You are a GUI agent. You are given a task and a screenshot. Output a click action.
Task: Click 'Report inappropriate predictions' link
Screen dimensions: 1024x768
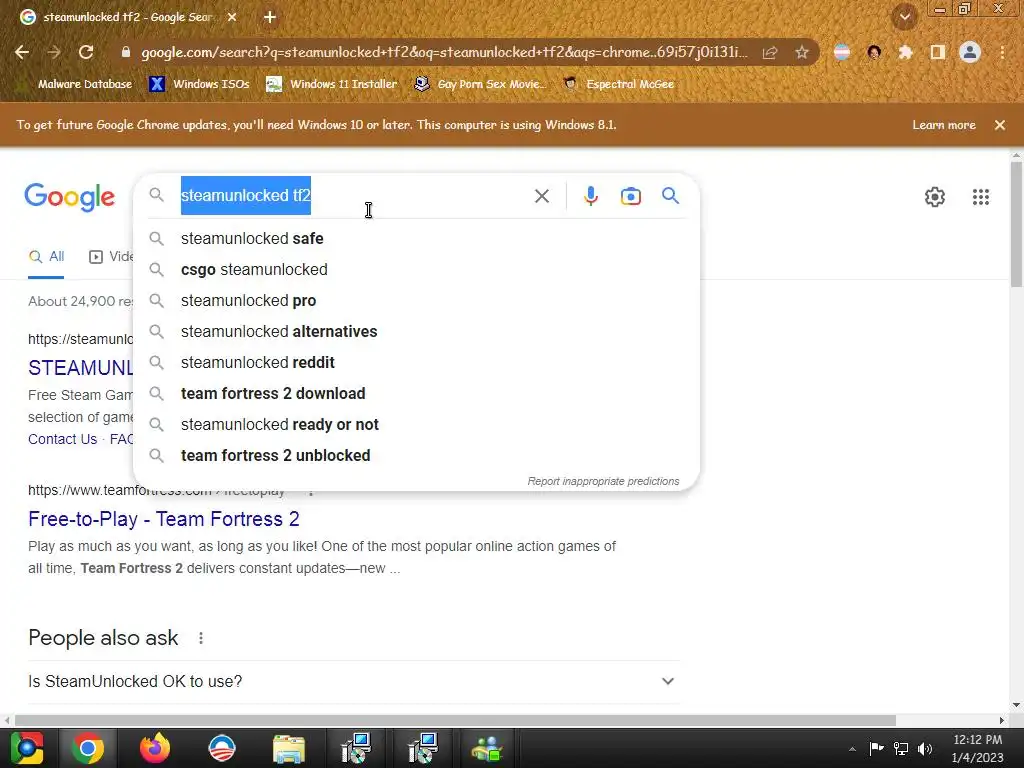[x=603, y=481]
